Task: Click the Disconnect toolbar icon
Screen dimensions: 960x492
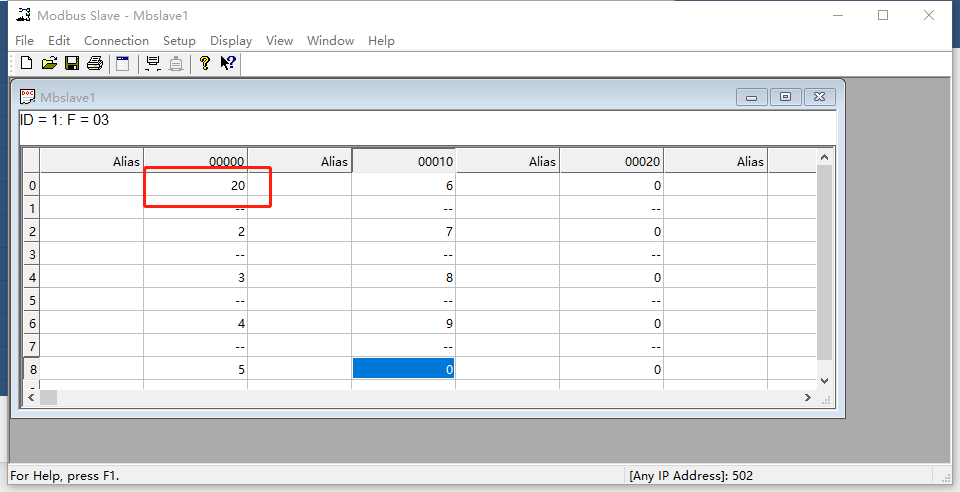Action: click(x=176, y=63)
